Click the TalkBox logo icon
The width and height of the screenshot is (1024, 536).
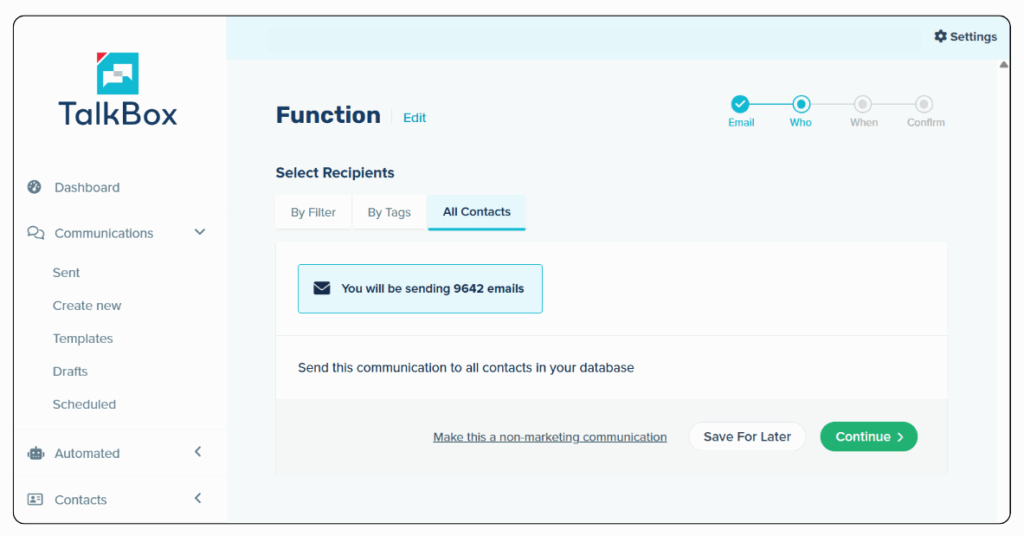[118, 72]
